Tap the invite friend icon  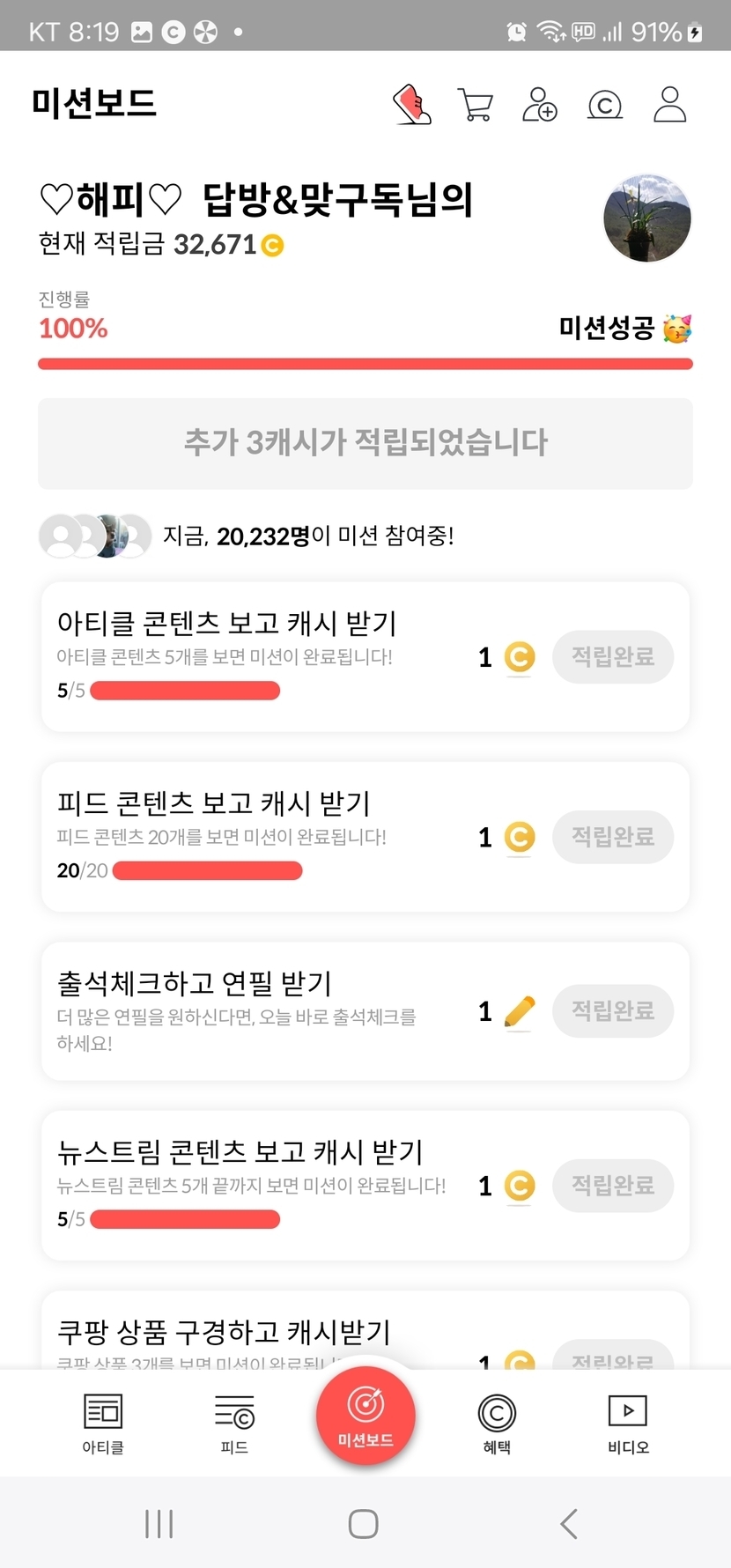[540, 105]
